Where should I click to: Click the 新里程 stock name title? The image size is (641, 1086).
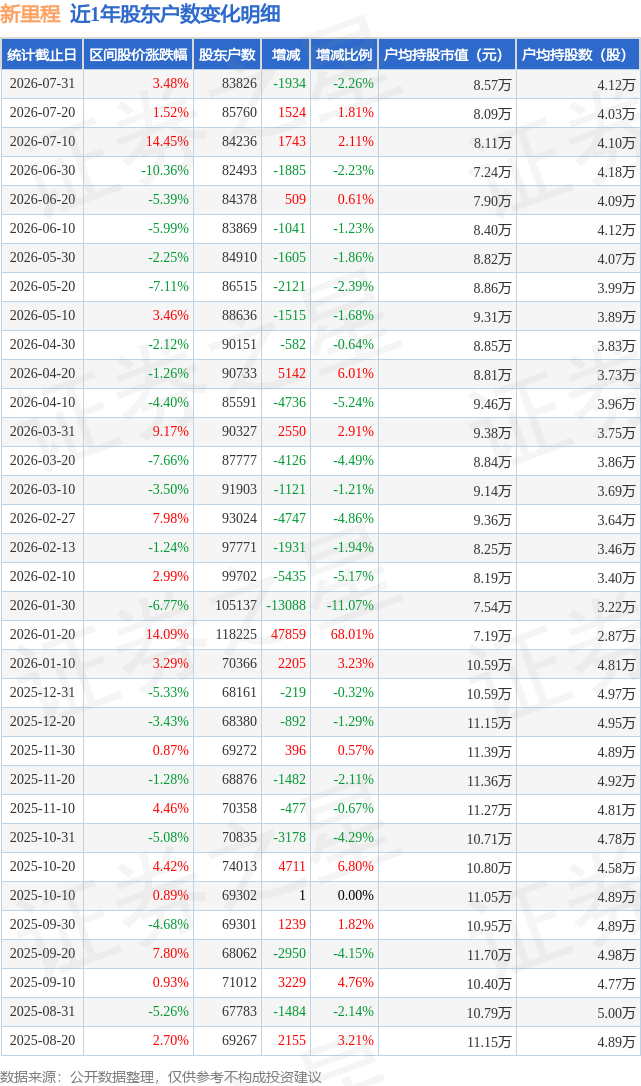click(x=30, y=14)
